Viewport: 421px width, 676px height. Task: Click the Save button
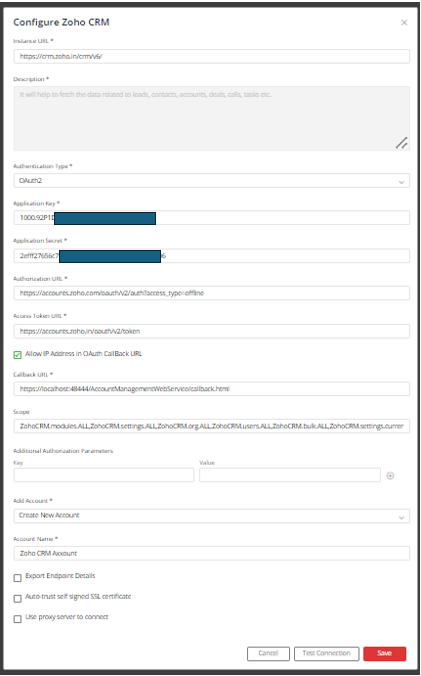click(384, 653)
